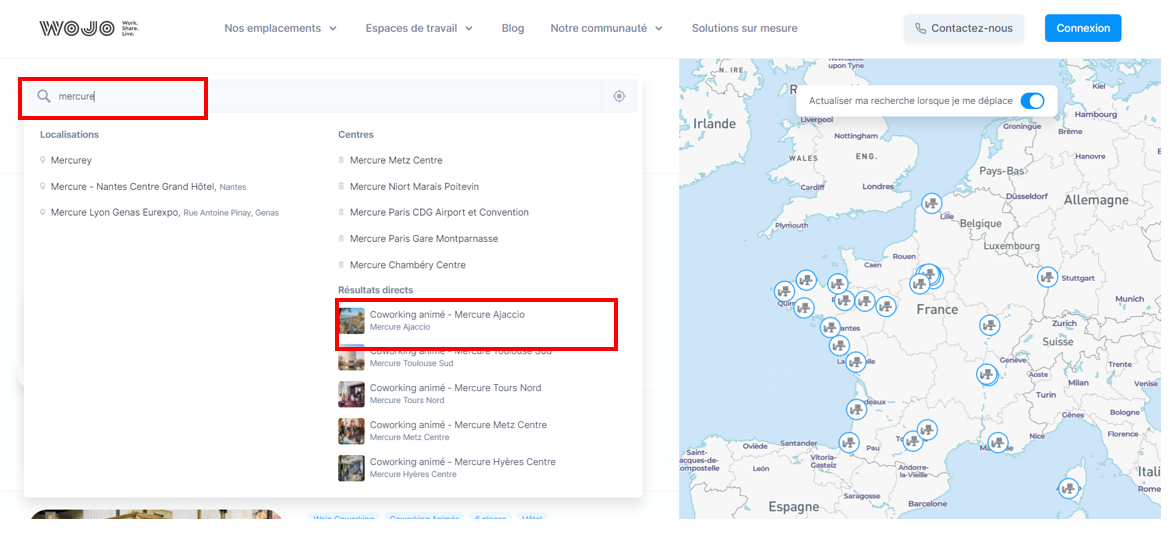Select the map marker near Quimper
Screen dimensions: 1175x540
pos(785,291)
